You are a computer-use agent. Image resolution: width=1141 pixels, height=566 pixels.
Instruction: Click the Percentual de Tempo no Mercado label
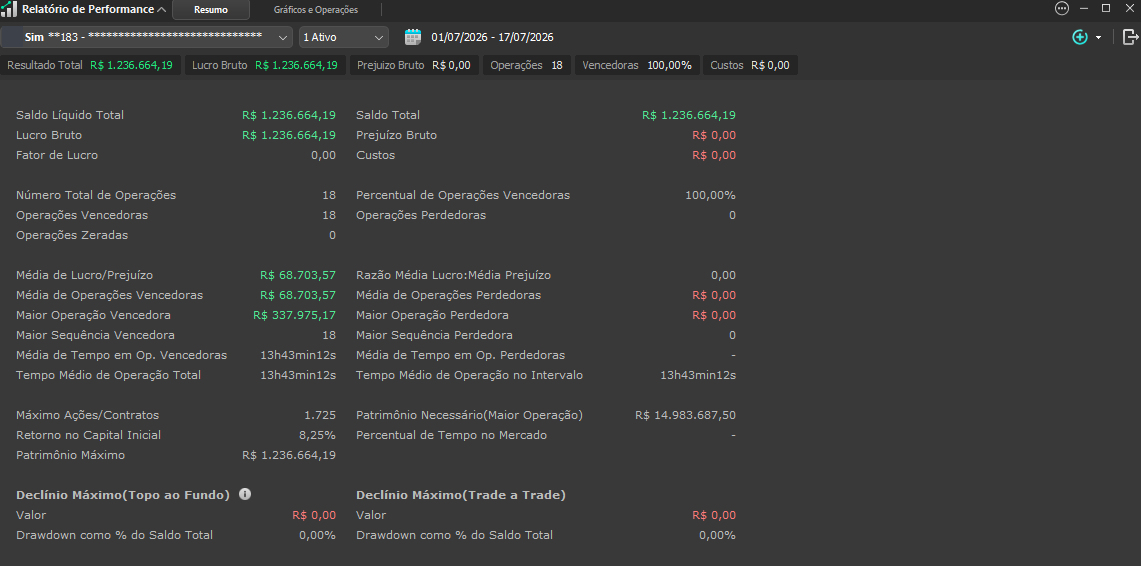451,435
